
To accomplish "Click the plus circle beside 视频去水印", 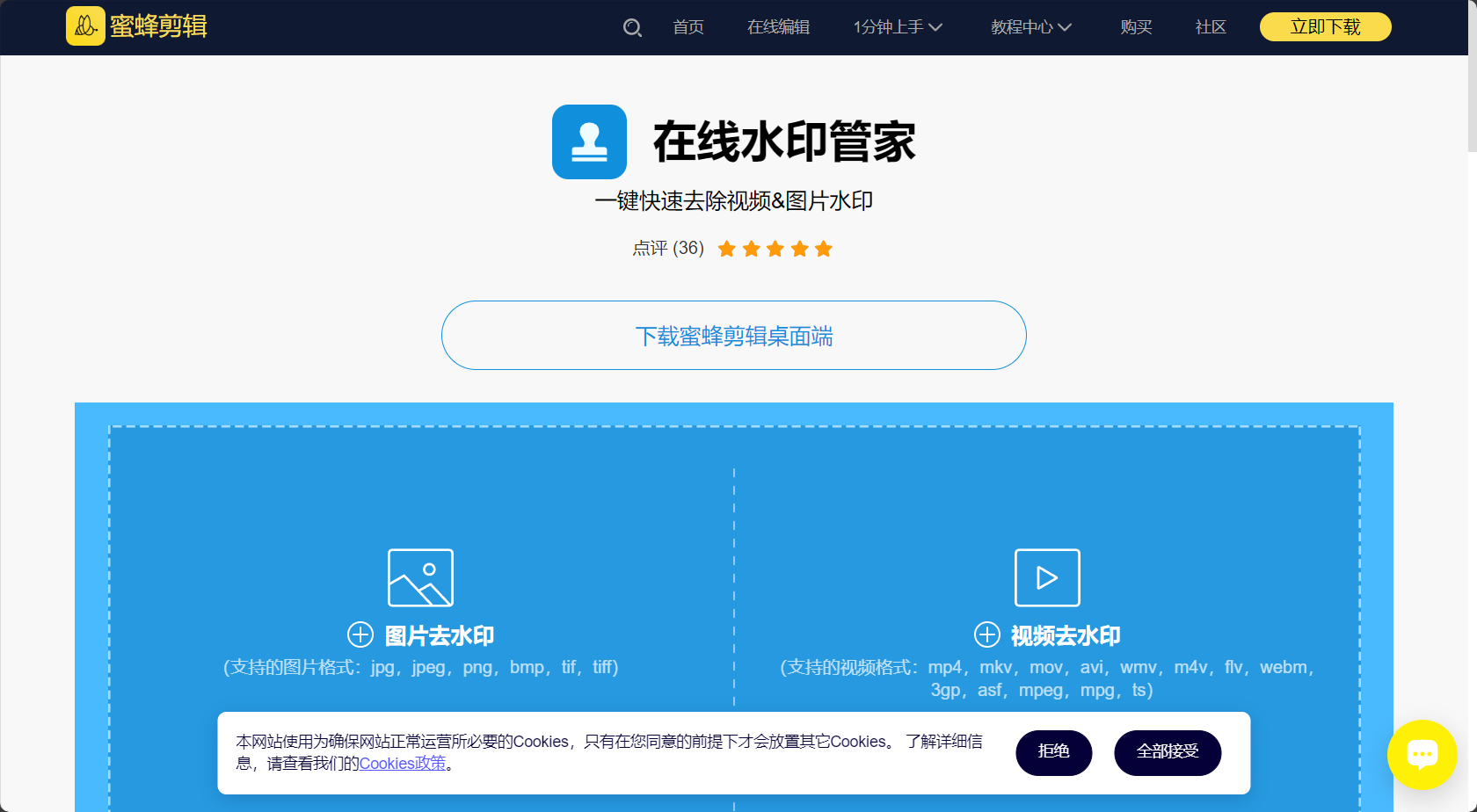I will tap(987, 634).
